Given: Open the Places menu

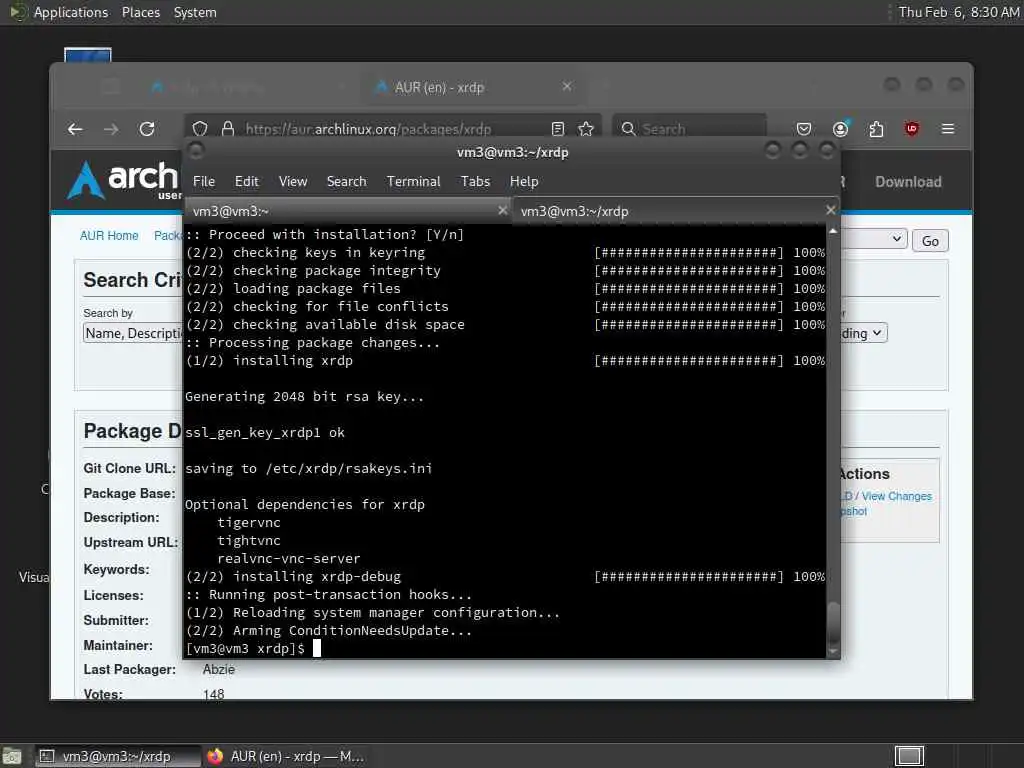Looking at the screenshot, I should pyautogui.click(x=141, y=12).
